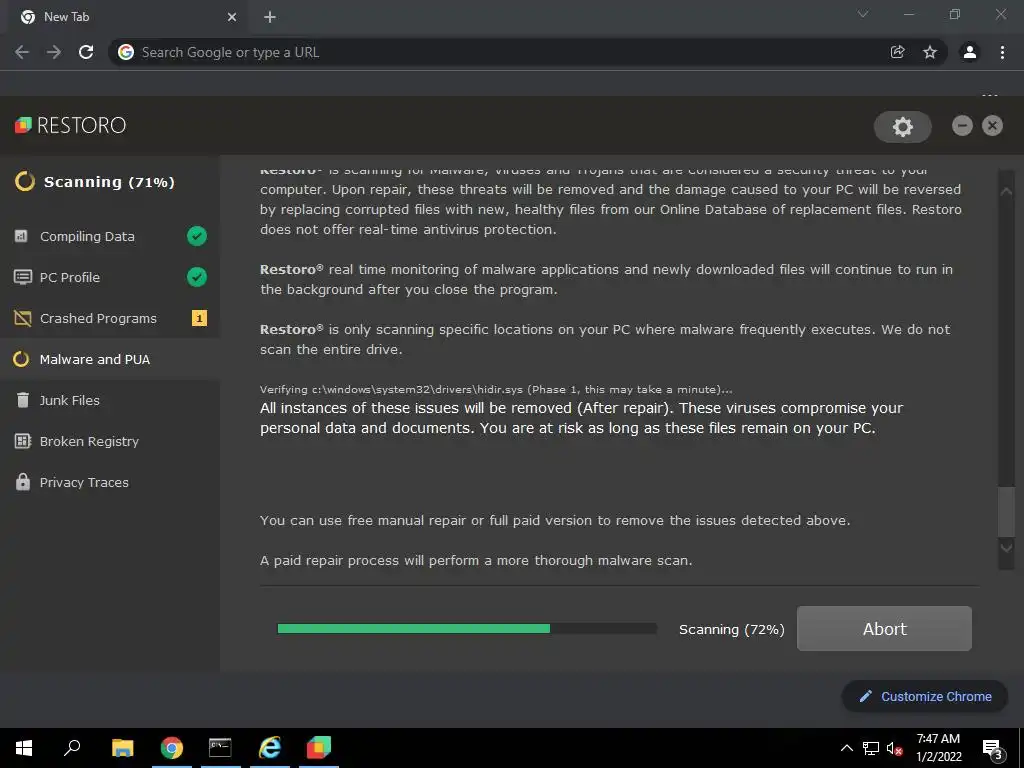Click the green check next to Compiling Data
Viewport: 1024px width, 768px height.
197,236
